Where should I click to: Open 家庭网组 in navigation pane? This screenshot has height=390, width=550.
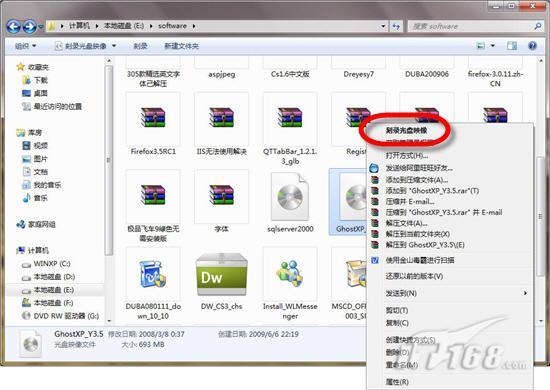pyautogui.click(x=36, y=224)
